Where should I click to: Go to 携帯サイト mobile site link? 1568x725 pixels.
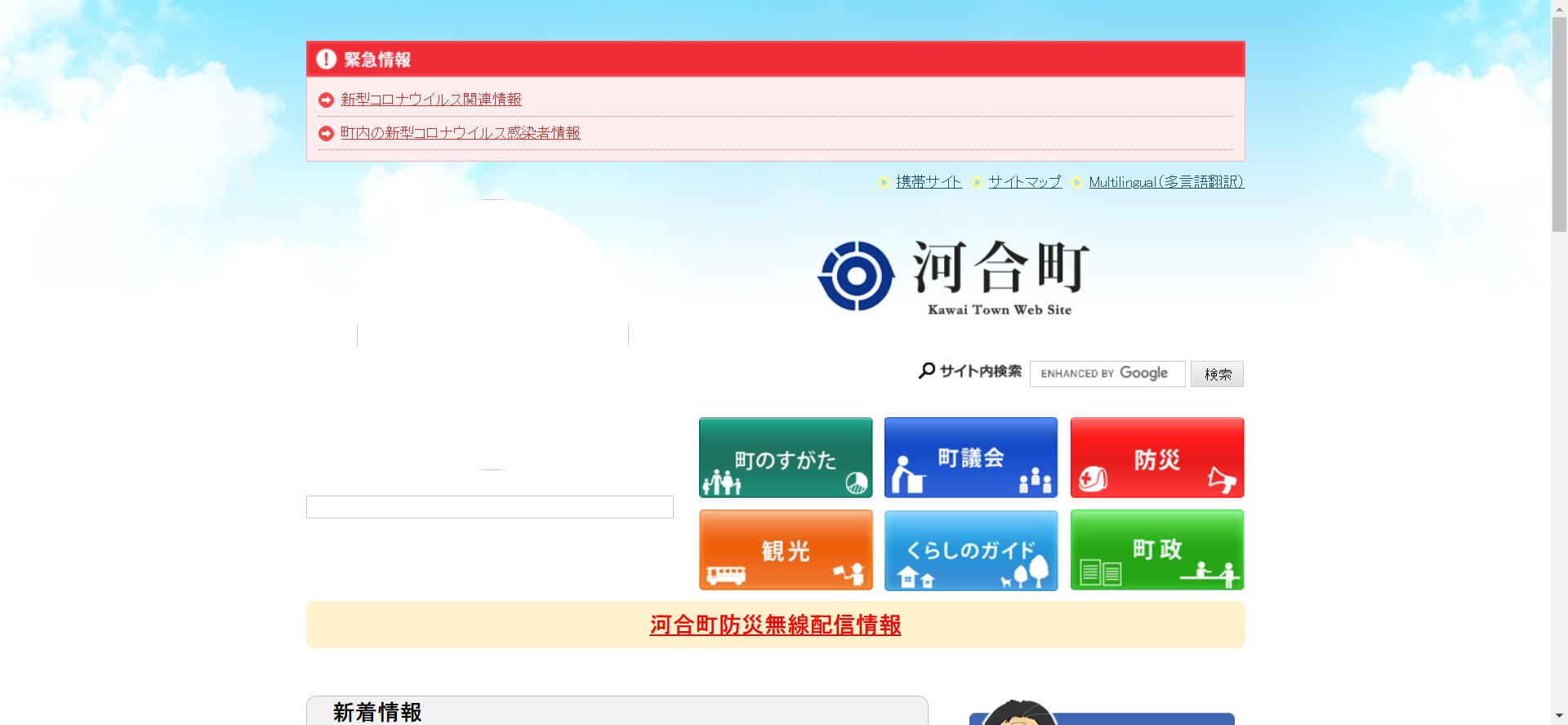[x=929, y=182]
